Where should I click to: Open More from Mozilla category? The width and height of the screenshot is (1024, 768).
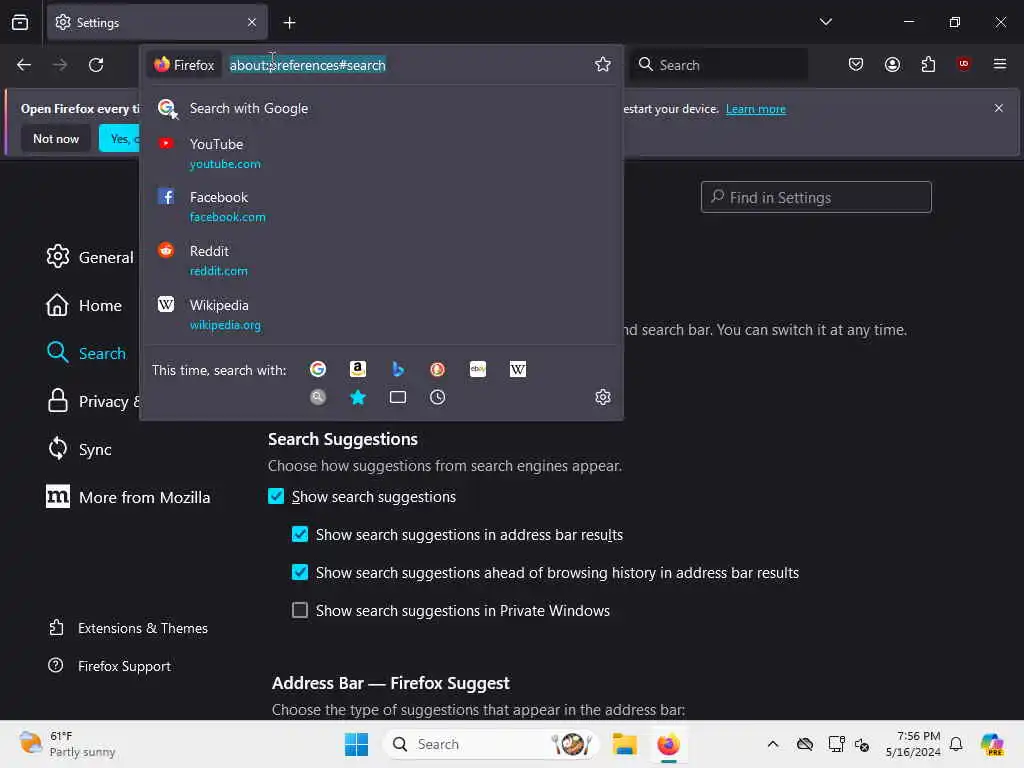pyautogui.click(x=128, y=498)
